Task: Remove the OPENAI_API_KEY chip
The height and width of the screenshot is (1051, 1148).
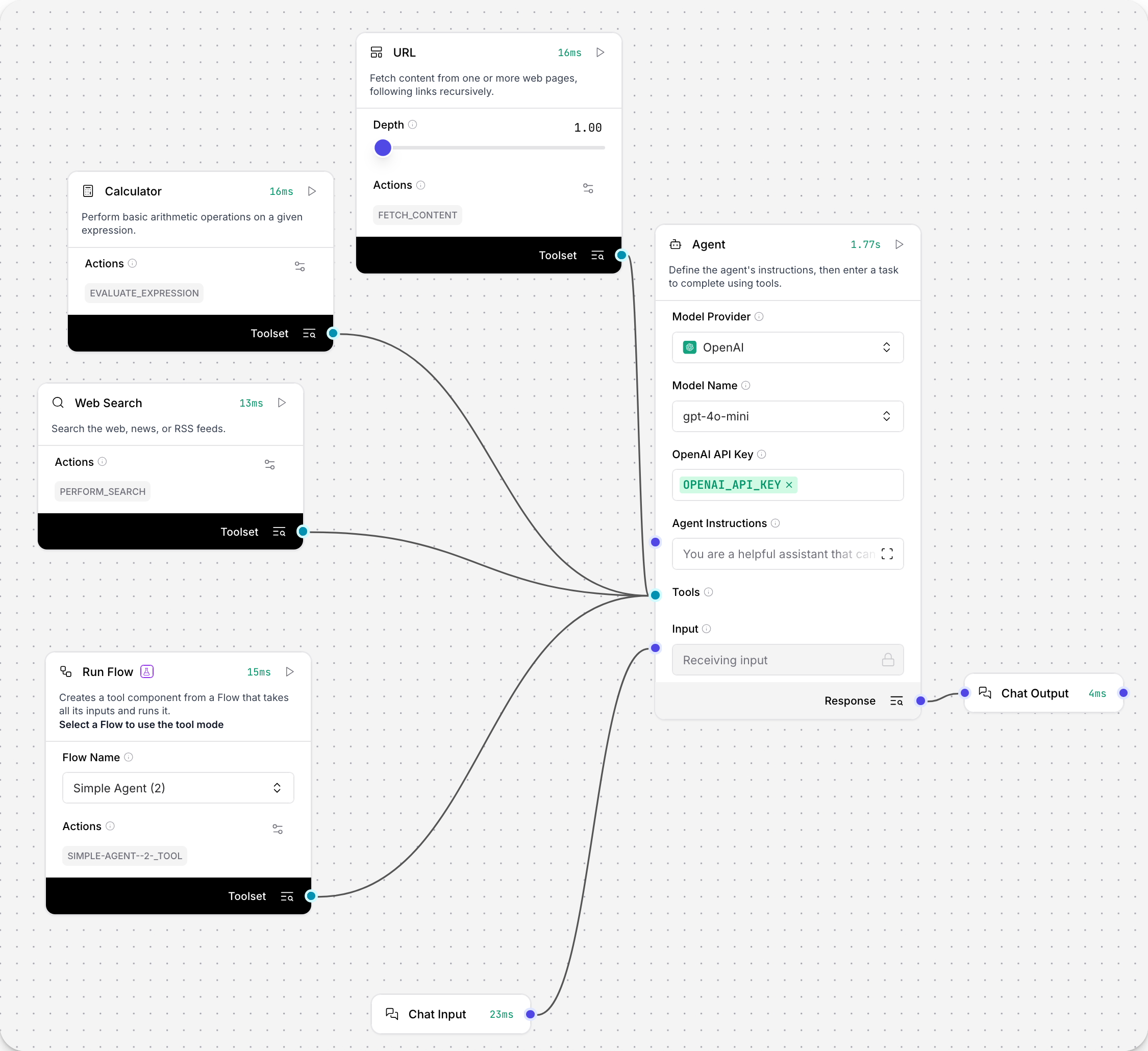Action: click(789, 485)
